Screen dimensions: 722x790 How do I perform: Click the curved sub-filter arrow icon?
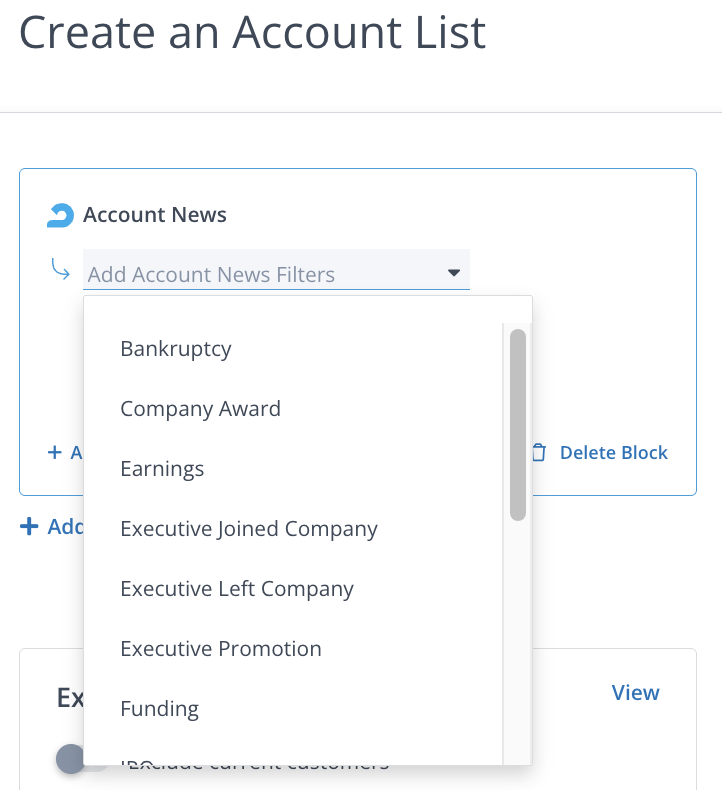click(61, 271)
